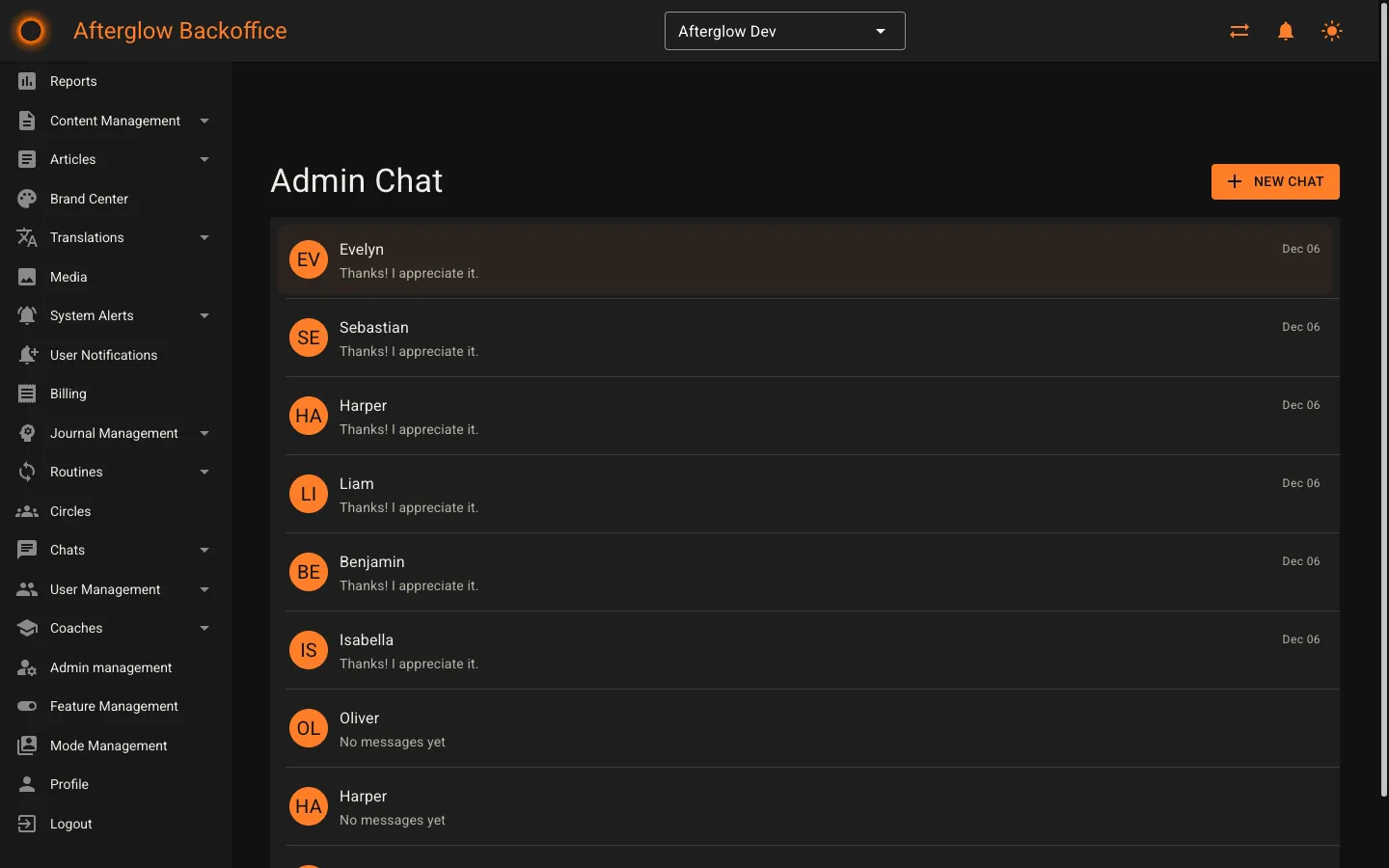Open the Chats menu item
Image resolution: width=1389 pixels, height=868 pixels.
click(68, 550)
